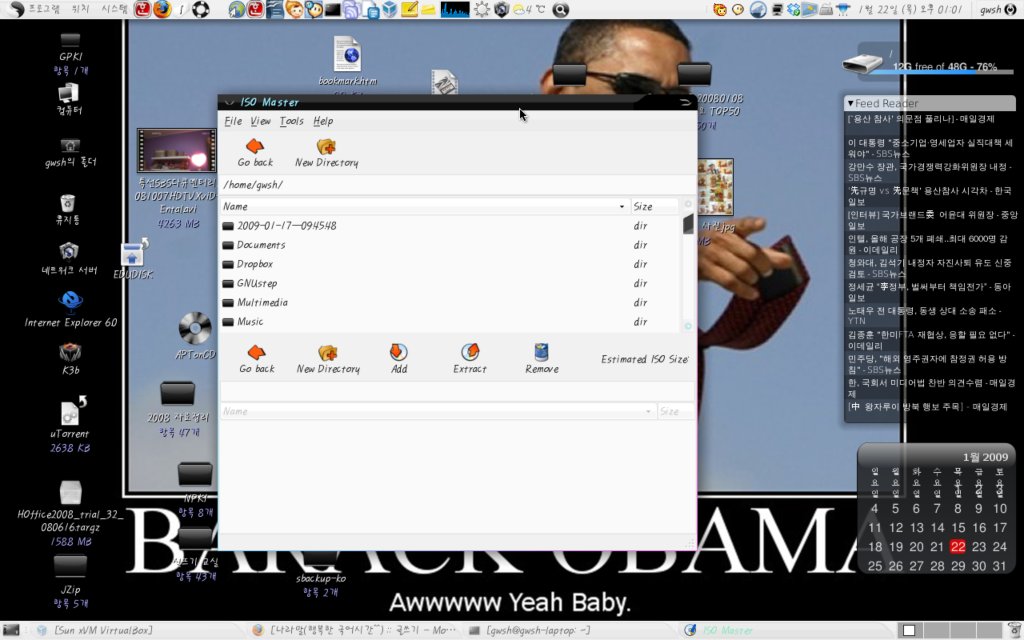Click the upper Go back arrow icon
1024x640 pixels.
pyautogui.click(x=255, y=146)
